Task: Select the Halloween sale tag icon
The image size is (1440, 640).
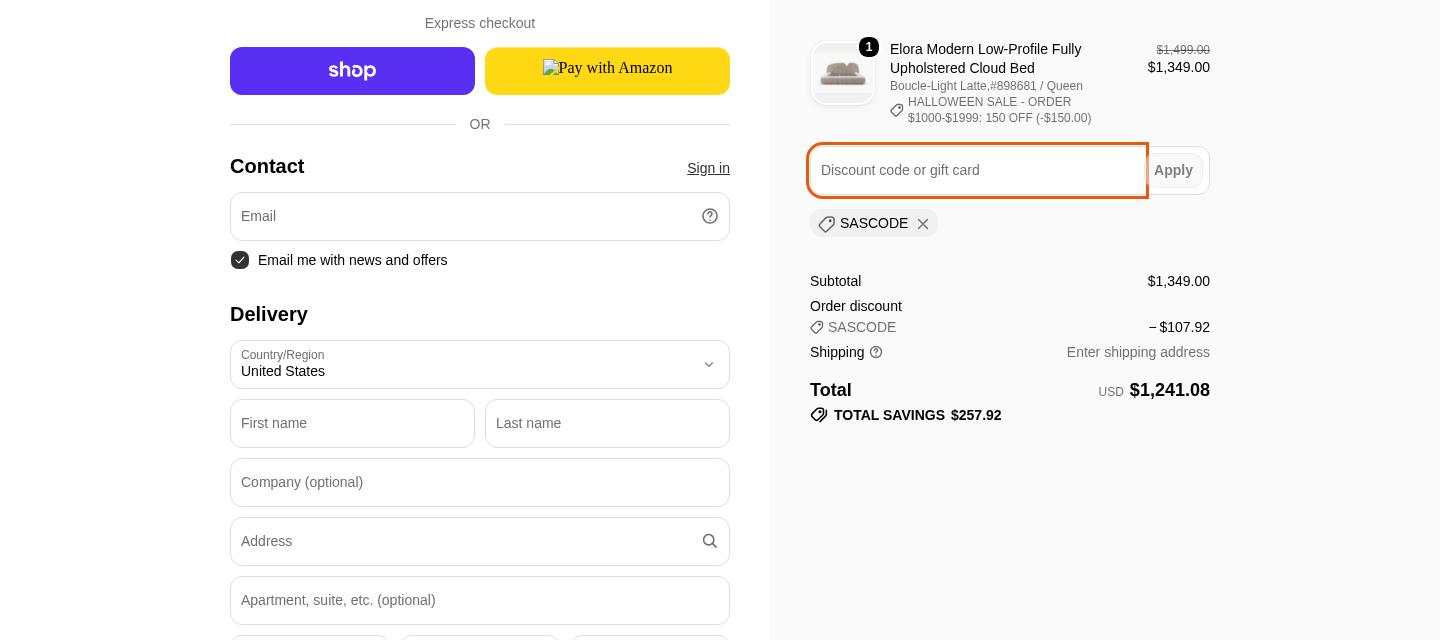Action: click(x=897, y=110)
